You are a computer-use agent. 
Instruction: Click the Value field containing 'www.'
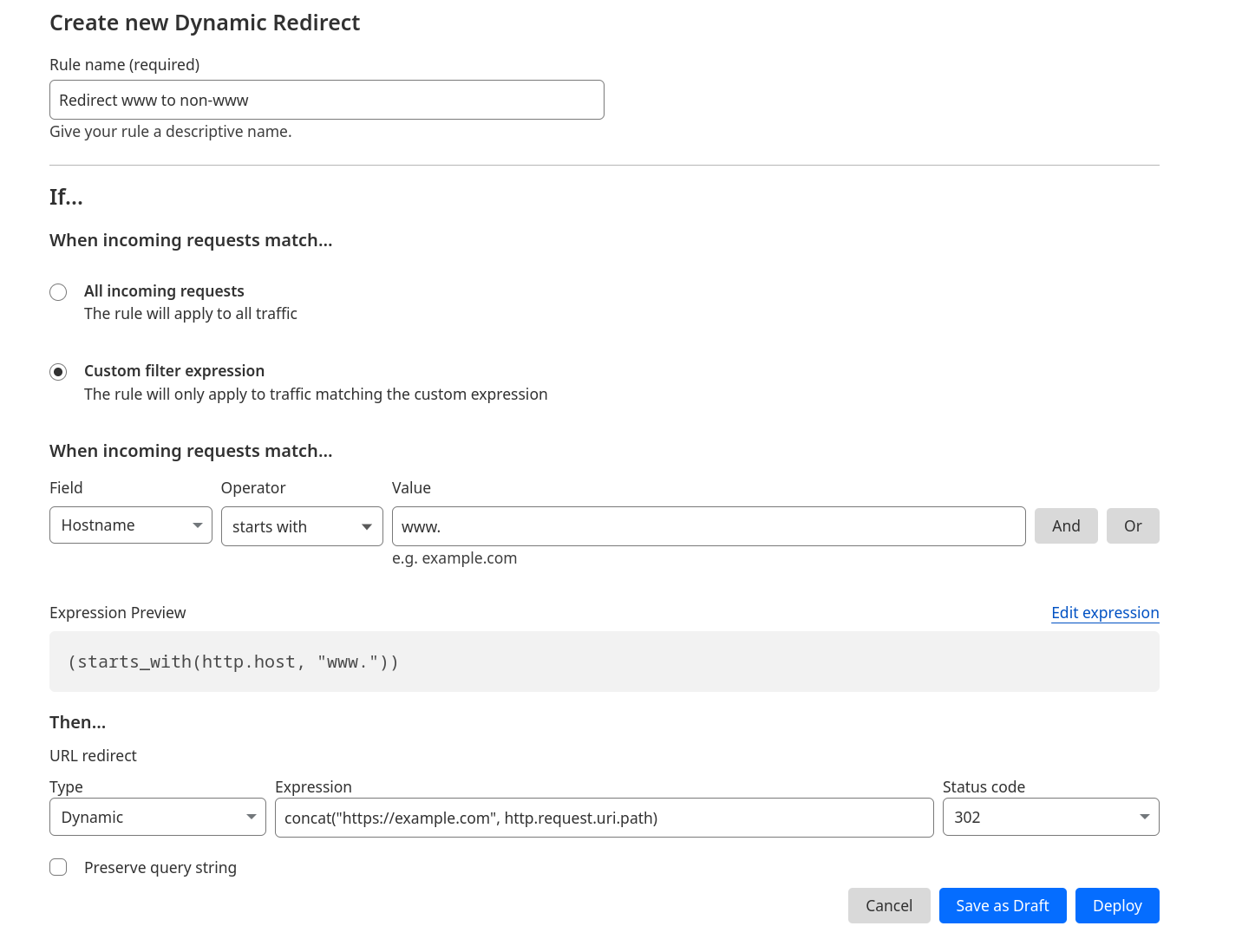point(708,526)
